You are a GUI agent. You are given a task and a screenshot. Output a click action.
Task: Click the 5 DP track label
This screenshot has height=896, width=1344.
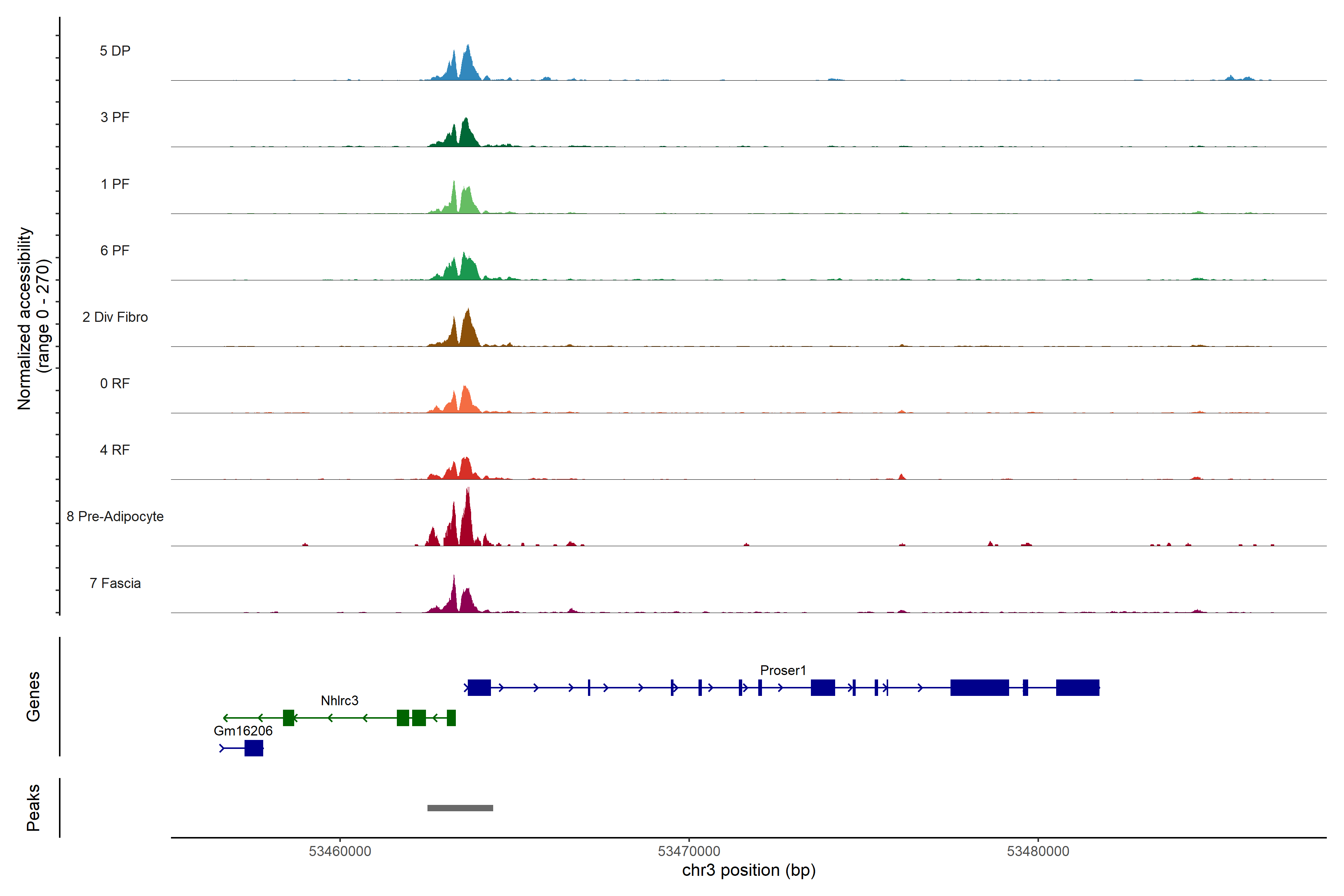[115, 51]
